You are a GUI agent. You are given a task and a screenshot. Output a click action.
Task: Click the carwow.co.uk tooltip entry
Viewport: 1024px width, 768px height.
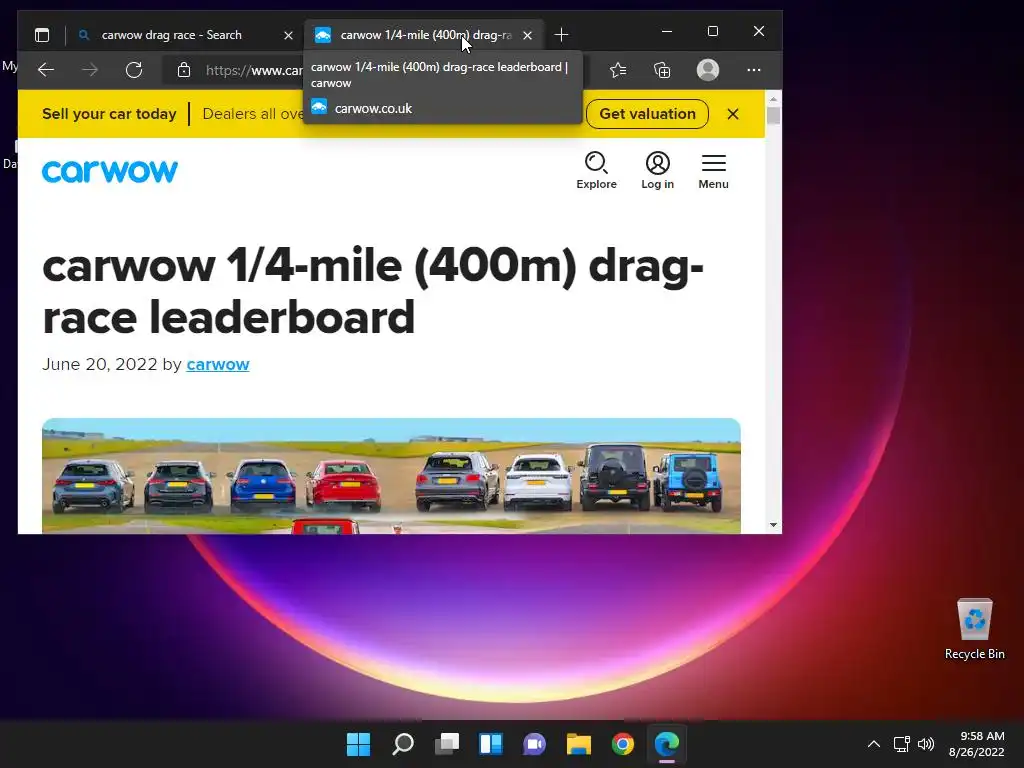pyautogui.click(x=373, y=108)
